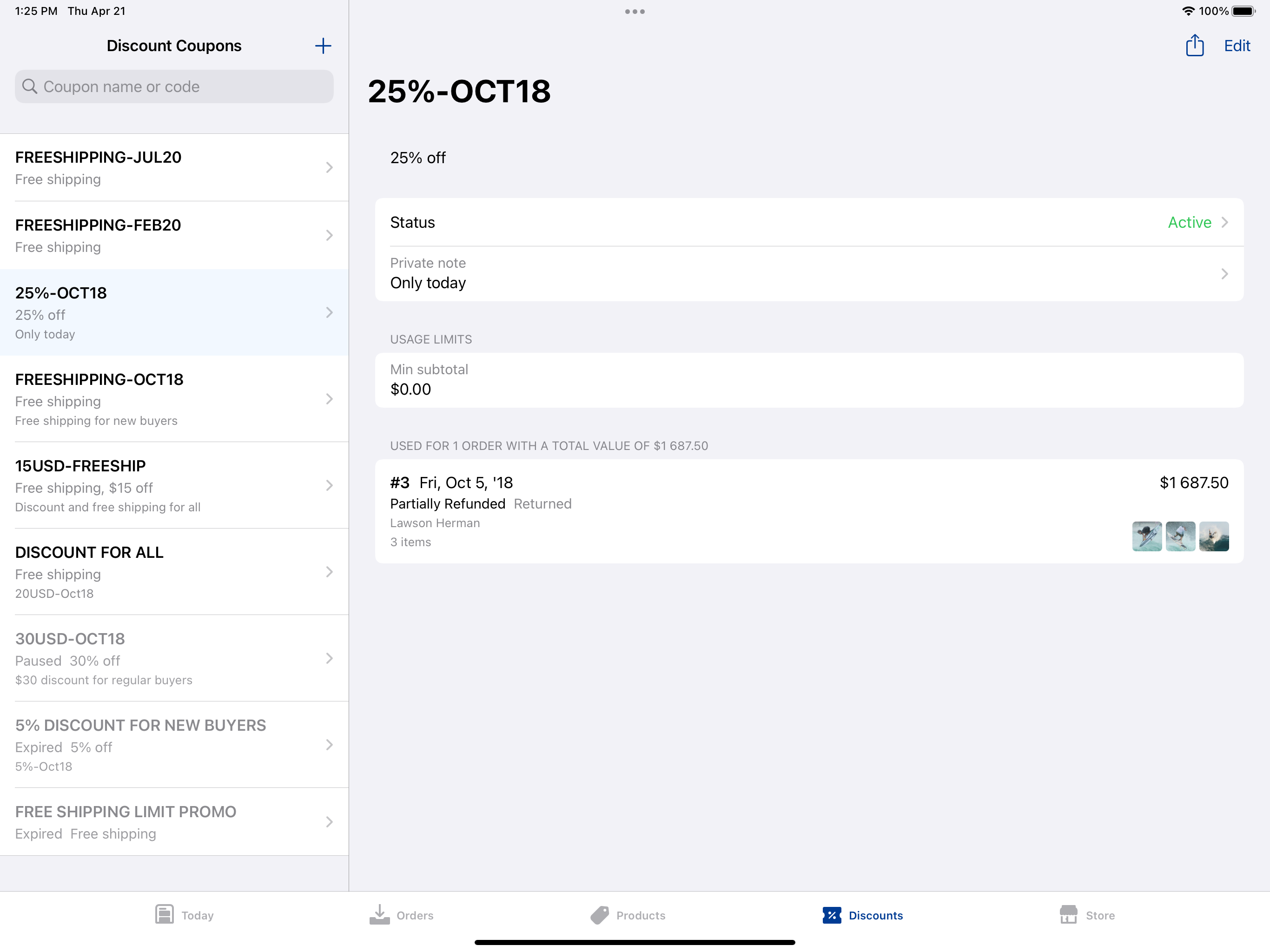Open FREESHIPPING-JUL20 coupon chevron
This screenshot has height=952, width=1270.
(x=329, y=168)
